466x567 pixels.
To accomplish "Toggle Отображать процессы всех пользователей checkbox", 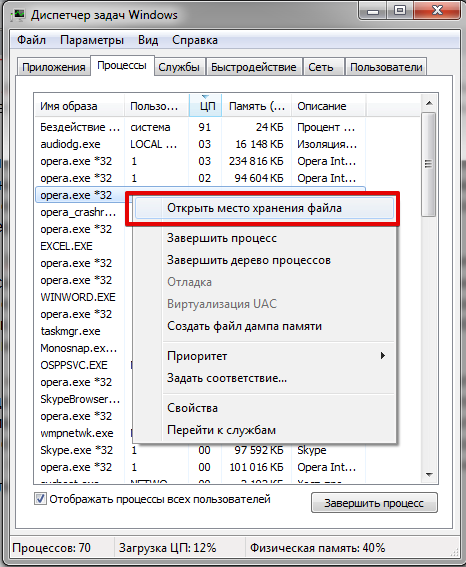I will coord(40,499).
